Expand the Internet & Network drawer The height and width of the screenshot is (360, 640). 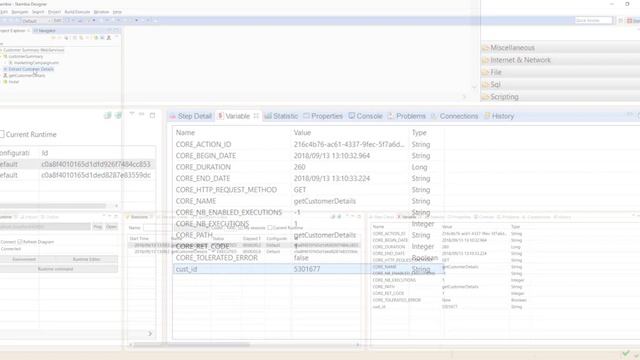point(560,60)
